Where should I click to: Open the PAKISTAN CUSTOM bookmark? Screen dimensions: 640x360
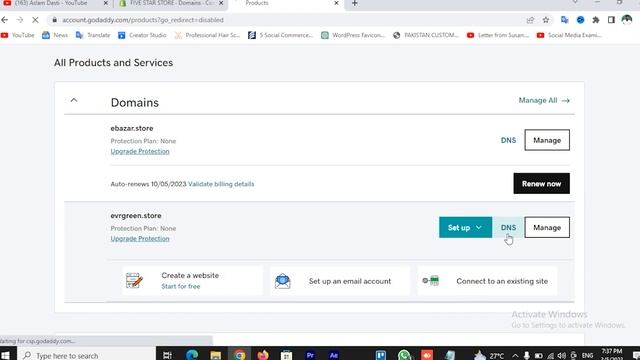tap(426, 35)
